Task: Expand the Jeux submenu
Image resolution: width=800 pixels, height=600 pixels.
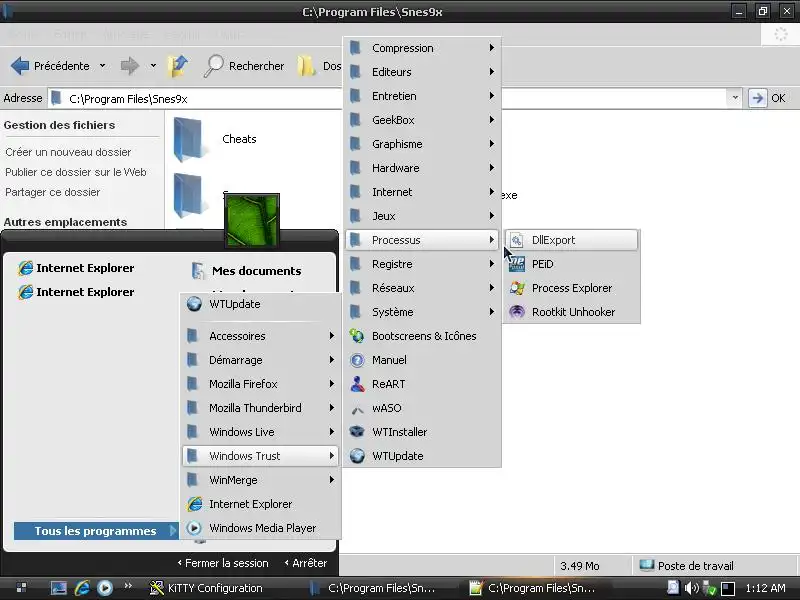Action: (422, 216)
